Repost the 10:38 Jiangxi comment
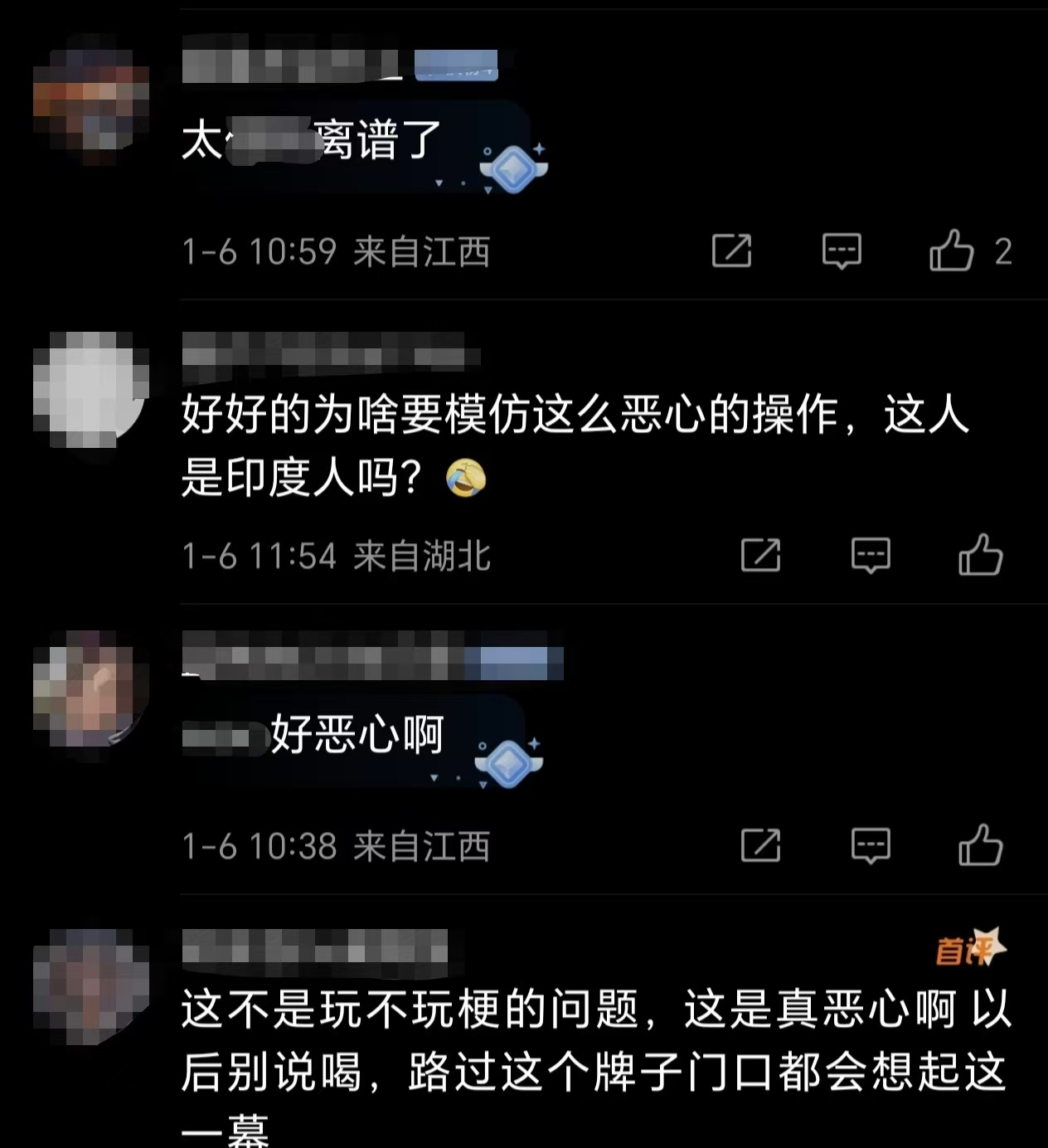The width and height of the screenshot is (1048, 1148). (760, 845)
